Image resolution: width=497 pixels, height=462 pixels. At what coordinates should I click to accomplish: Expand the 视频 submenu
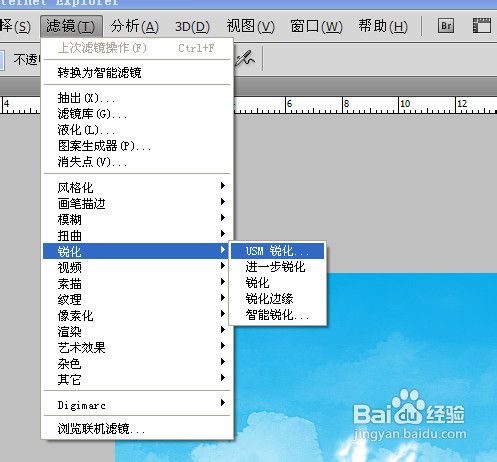pos(137,267)
